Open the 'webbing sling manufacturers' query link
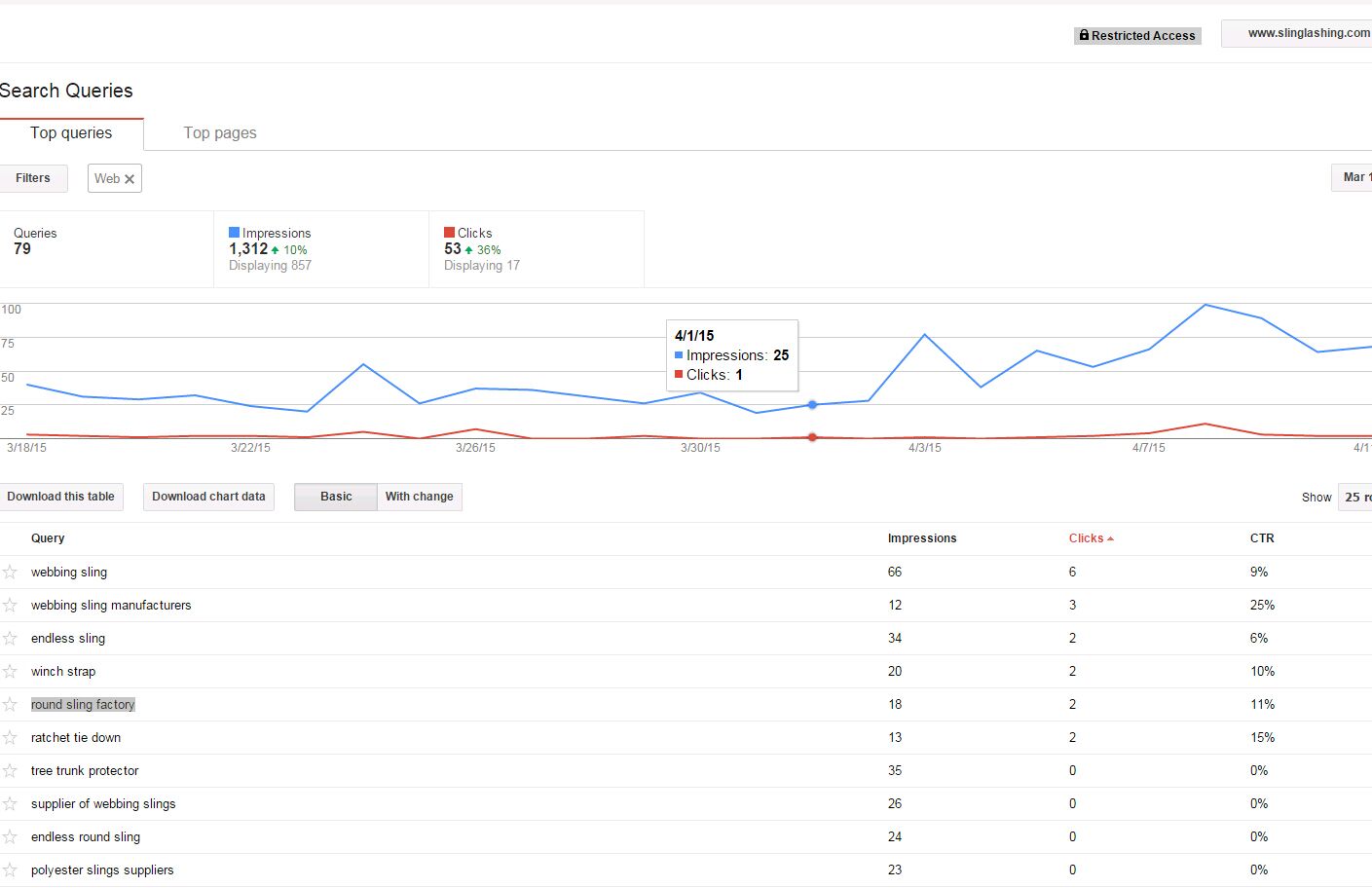The width and height of the screenshot is (1372, 888). (111, 605)
